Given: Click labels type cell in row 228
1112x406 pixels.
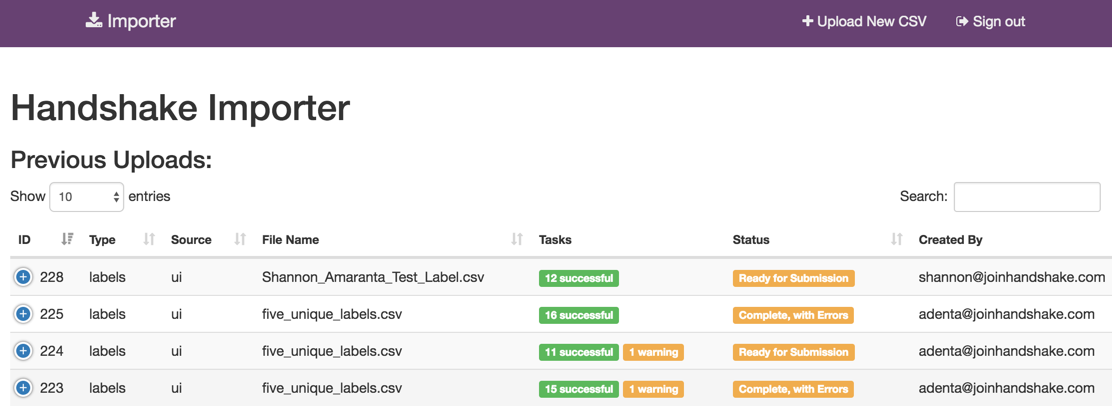Looking at the screenshot, I should [107, 278].
